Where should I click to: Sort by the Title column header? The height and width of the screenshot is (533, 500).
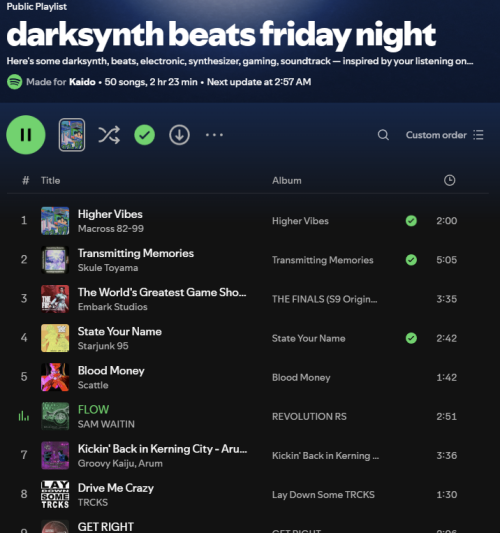tap(50, 180)
